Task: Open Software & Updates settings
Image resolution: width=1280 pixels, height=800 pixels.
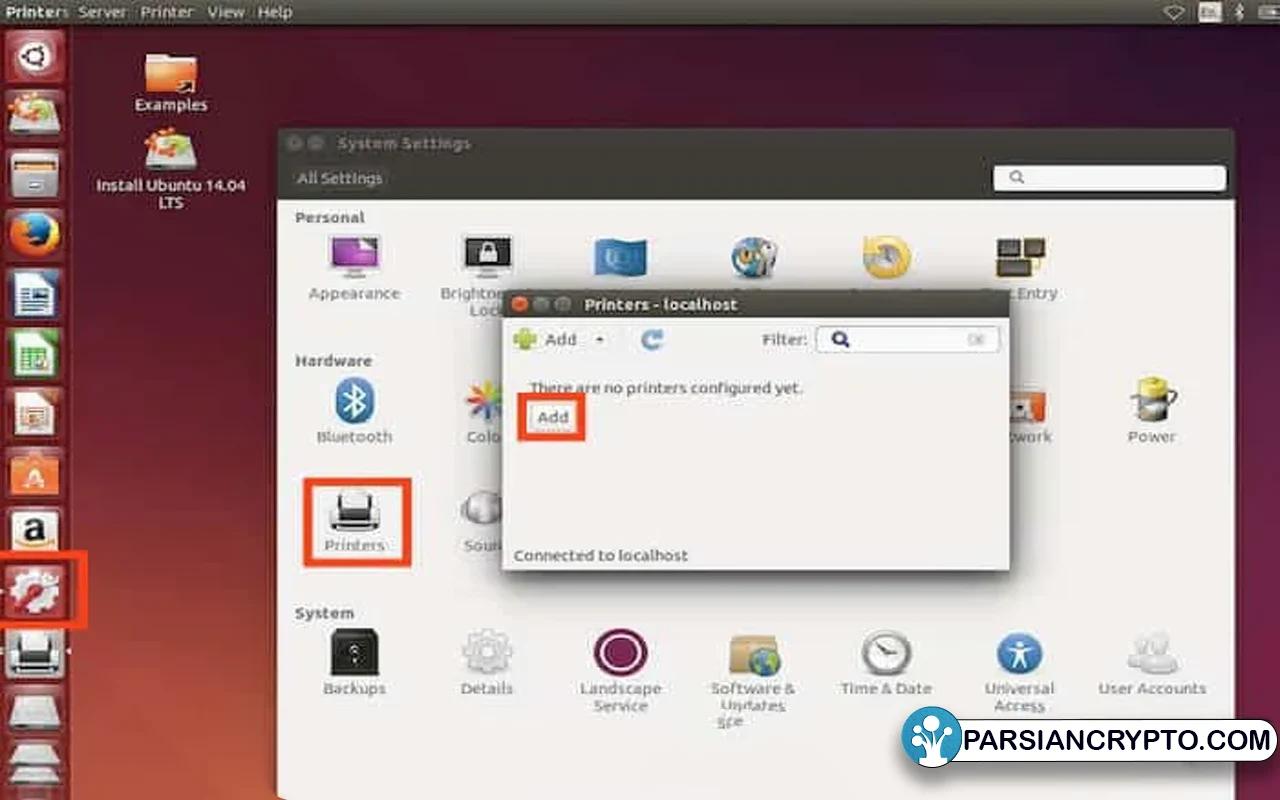Action: 753,677
